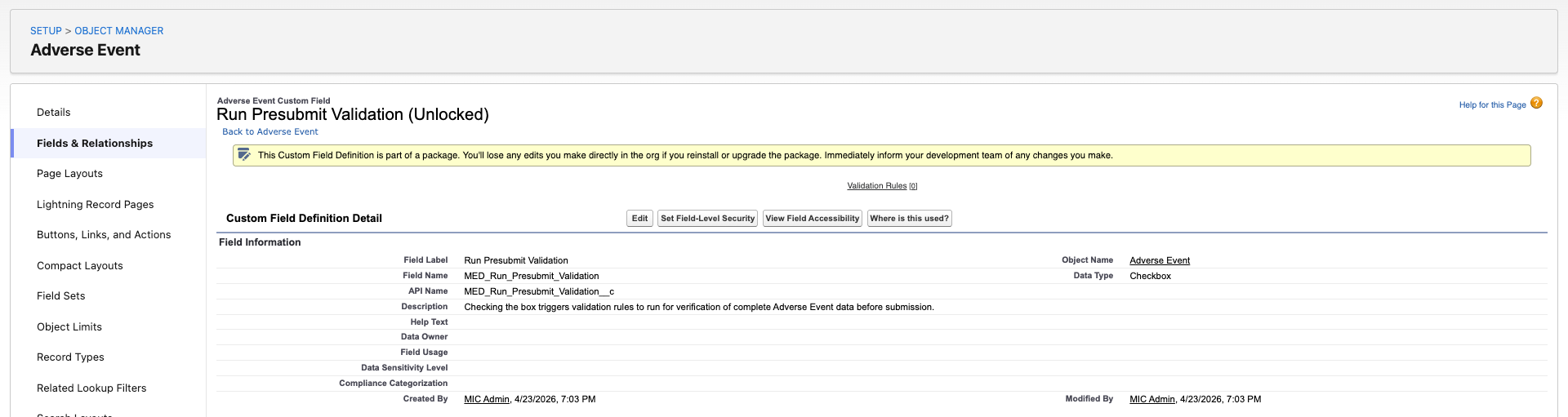Viewport: 1568px width, 417px height.
Task: Click the package notice pencil icon
Action: click(243, 154)
